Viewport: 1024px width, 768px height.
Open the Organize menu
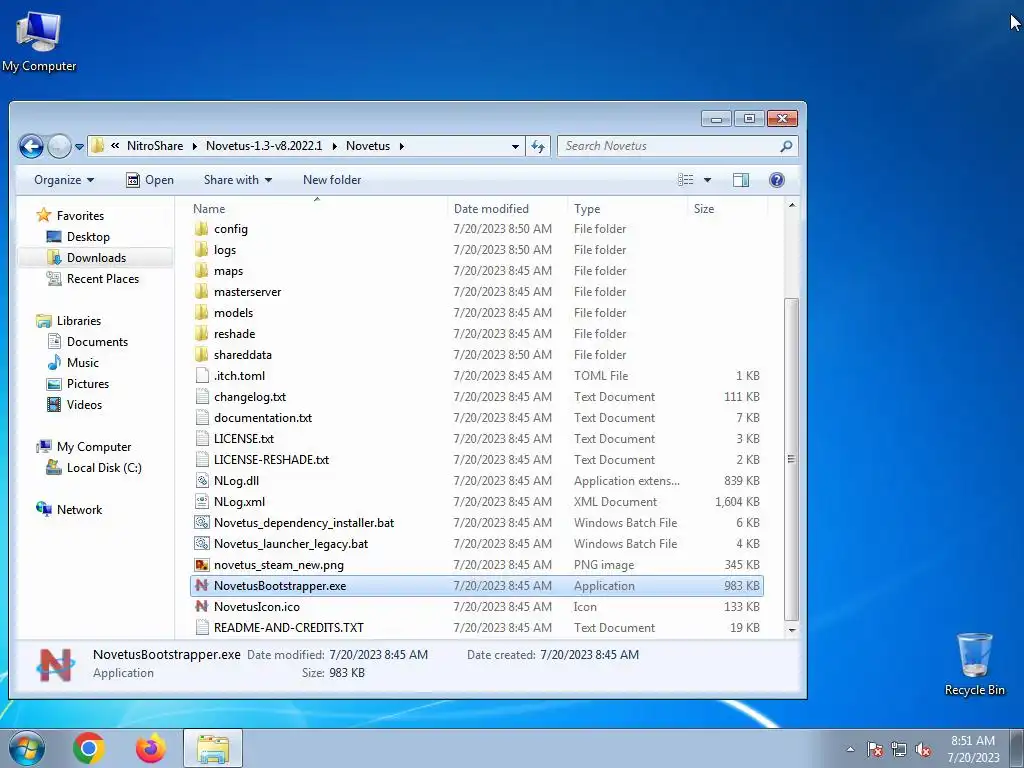(64, 180)
